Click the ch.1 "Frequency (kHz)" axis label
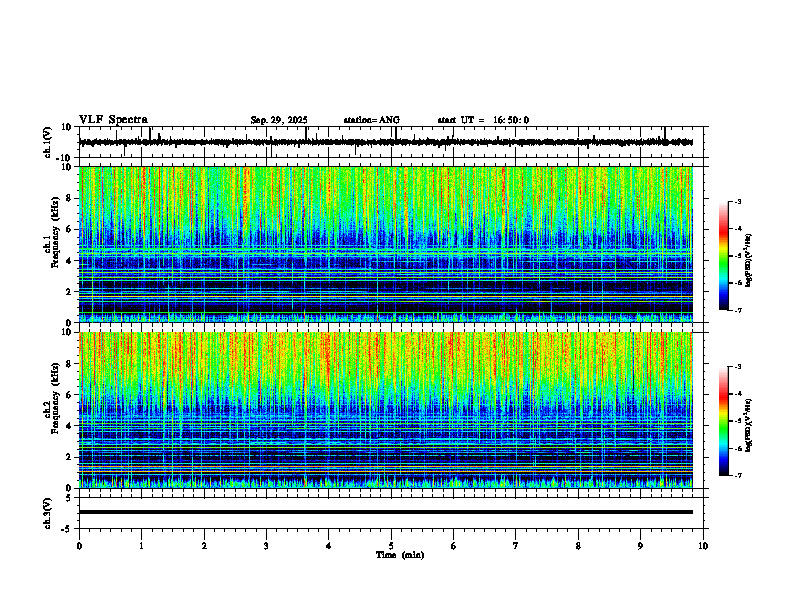Viewport: 792px width, 612px height. coord(55,233)
